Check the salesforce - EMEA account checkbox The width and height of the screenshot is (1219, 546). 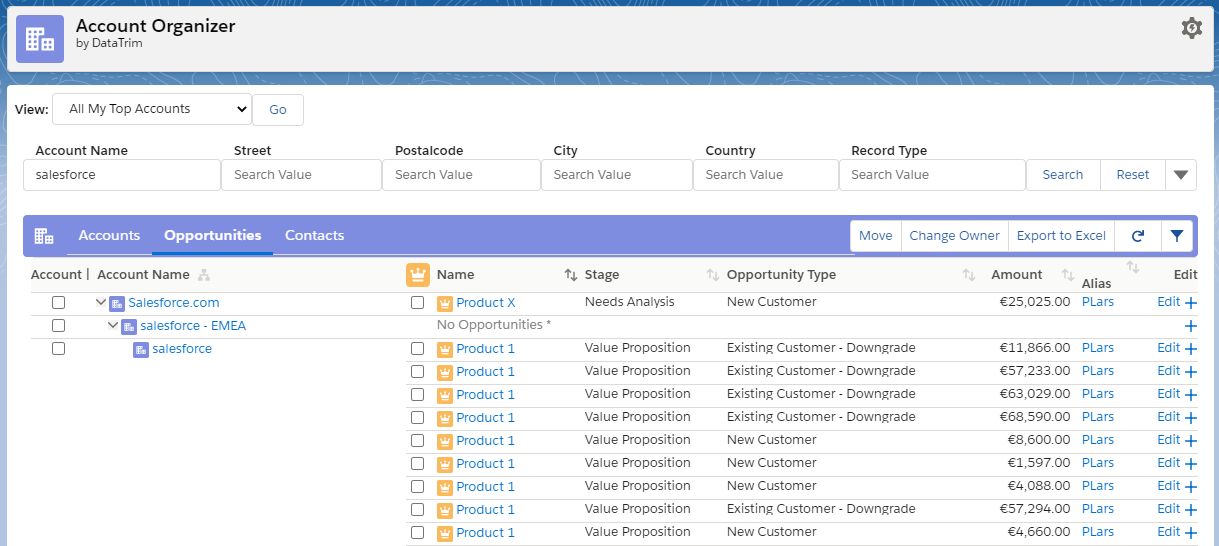pos(58,325)
